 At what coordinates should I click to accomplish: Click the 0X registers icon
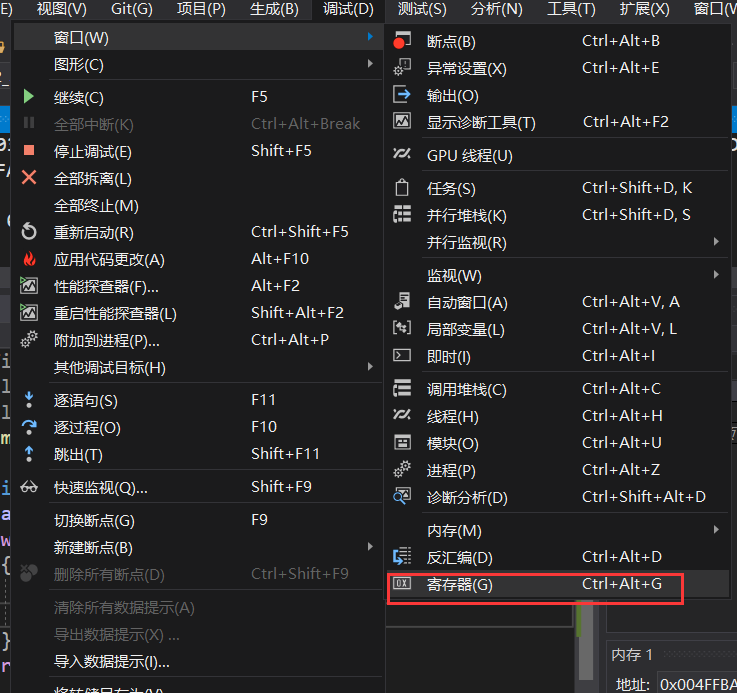coord(402,583)
